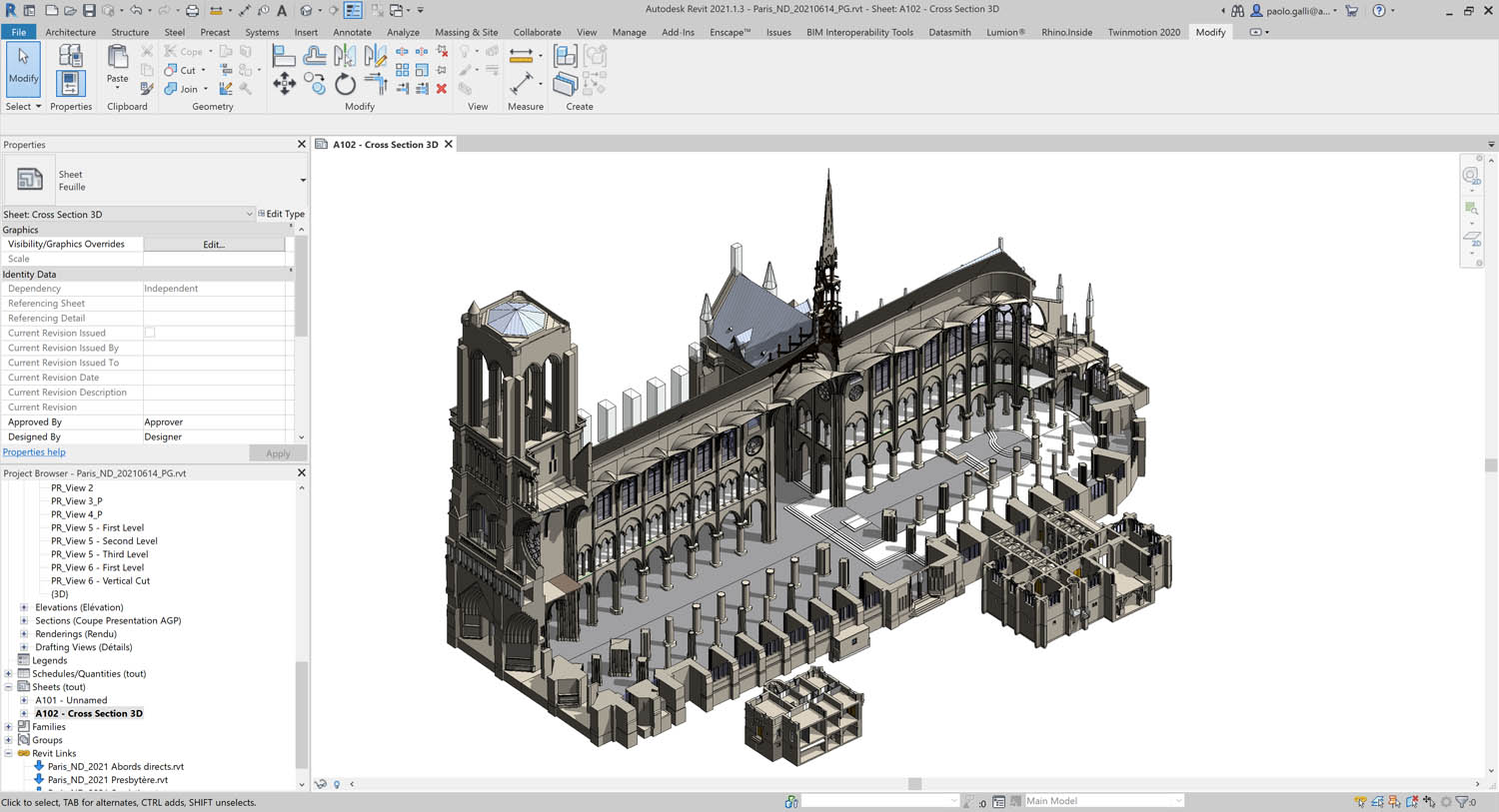Expand Sections (Coupe Presentation AGP) node
The width and height of the screenshot is (1499, 812).
(x=24, y=620)
